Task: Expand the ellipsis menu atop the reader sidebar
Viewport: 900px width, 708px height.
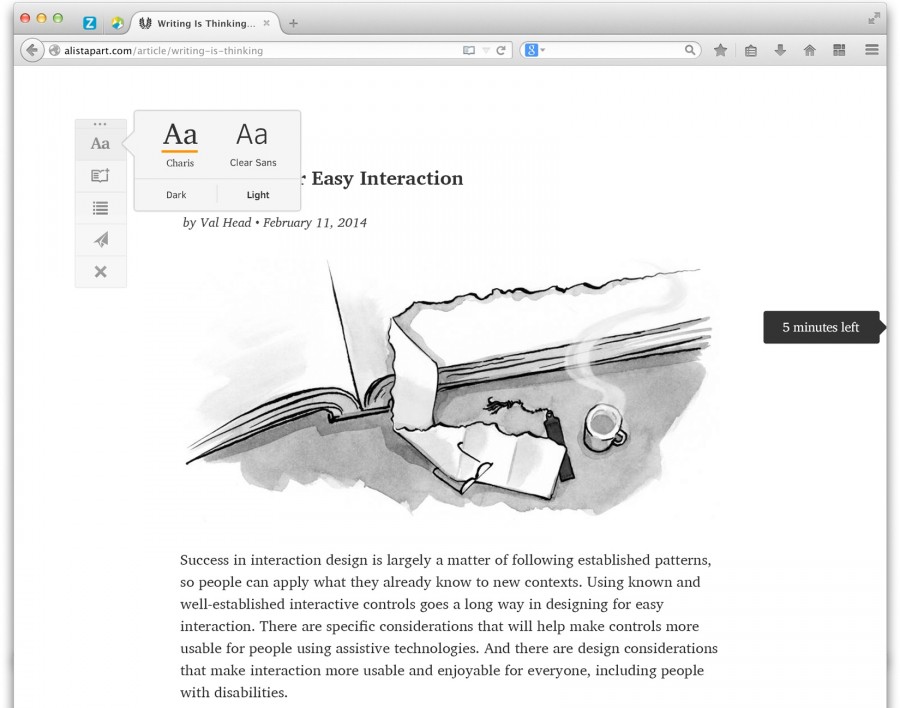Action: coord(100,122)
